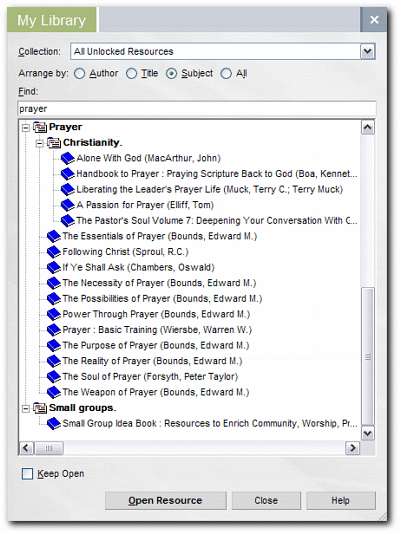Click the Help button

point(341,500)
